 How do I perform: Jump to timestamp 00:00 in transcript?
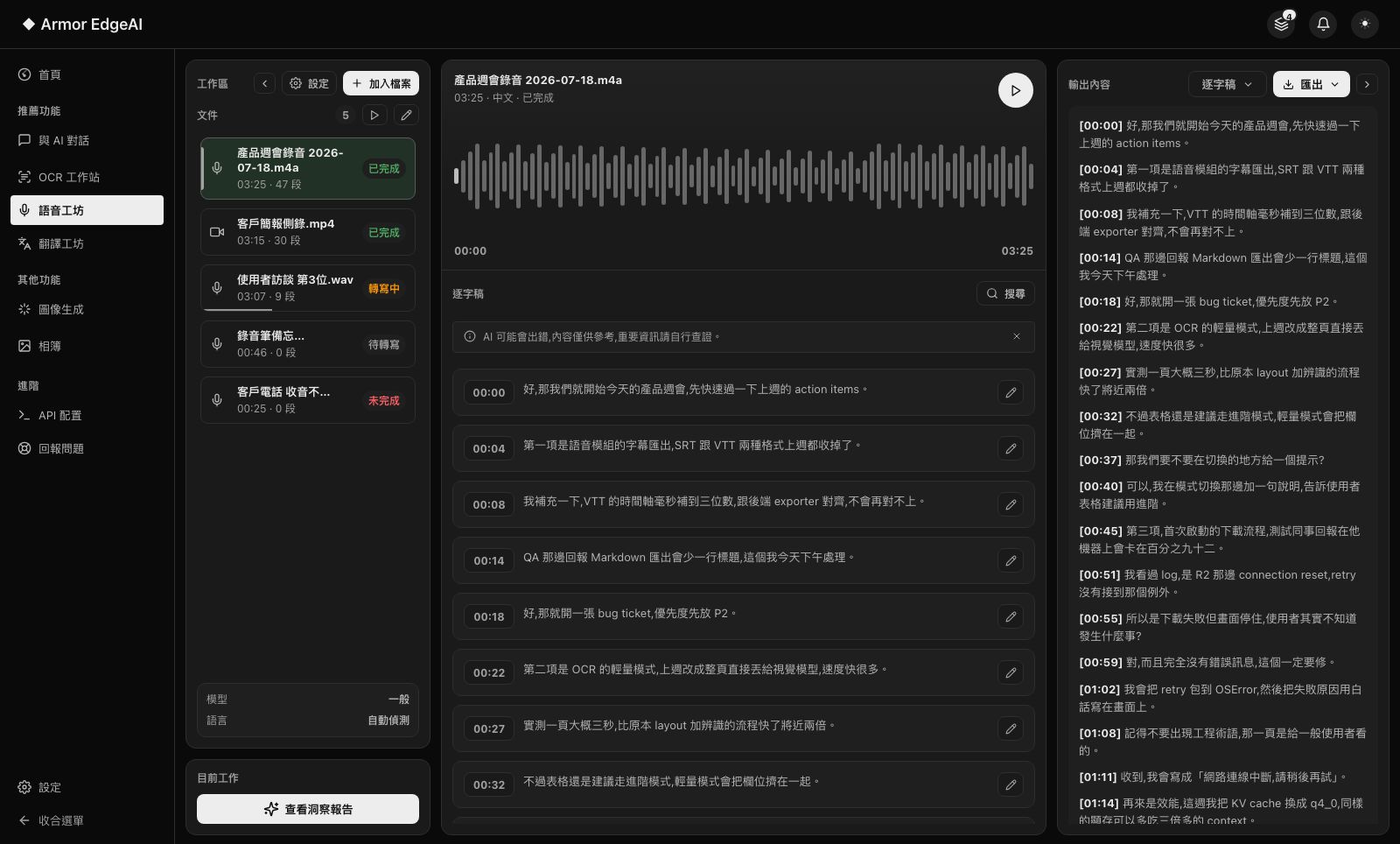(489, 392)
